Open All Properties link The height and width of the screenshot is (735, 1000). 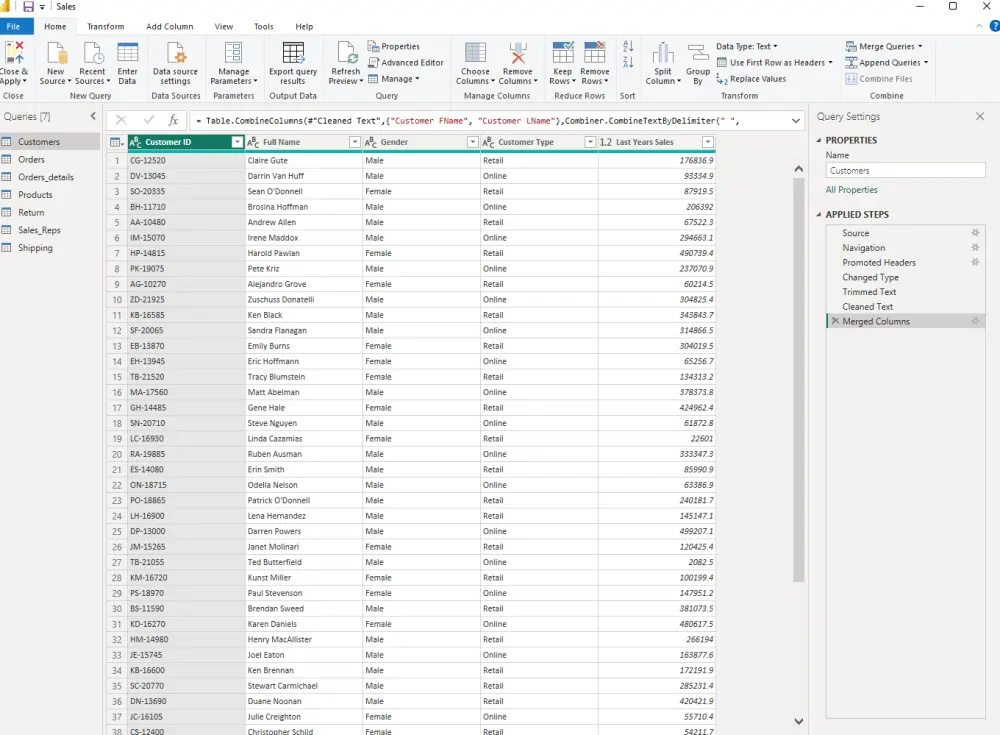[x=851, y=189]
